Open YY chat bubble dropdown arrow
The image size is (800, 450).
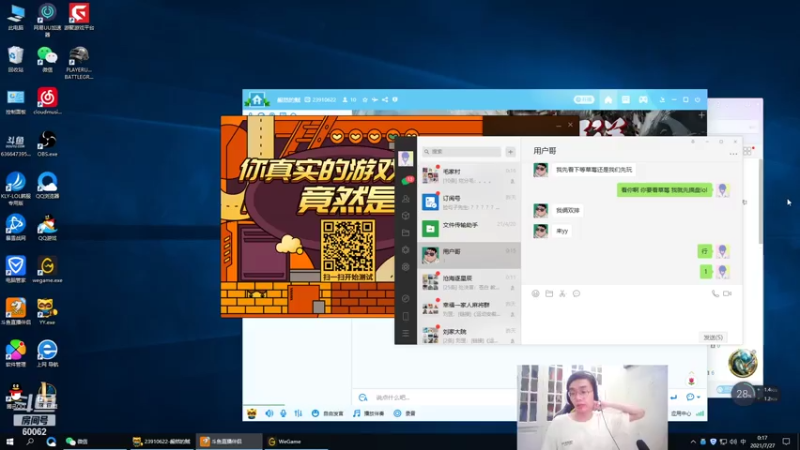pyautogui.click(x=698, y=397)
